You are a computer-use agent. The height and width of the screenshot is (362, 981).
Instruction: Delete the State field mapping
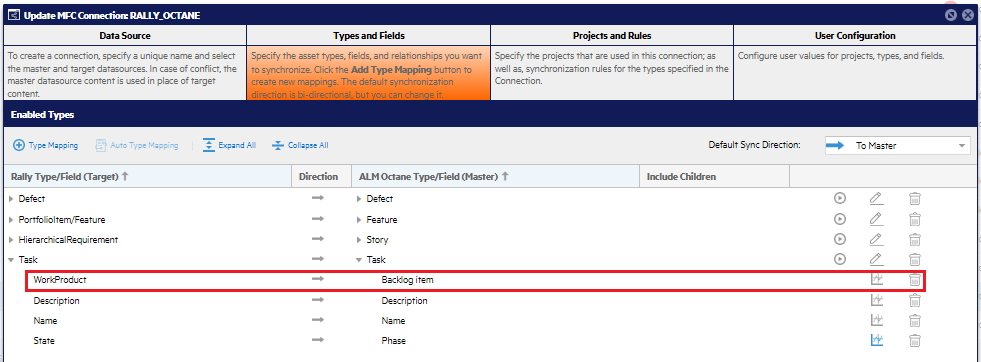pyautogui.click(x=915, y=340)
